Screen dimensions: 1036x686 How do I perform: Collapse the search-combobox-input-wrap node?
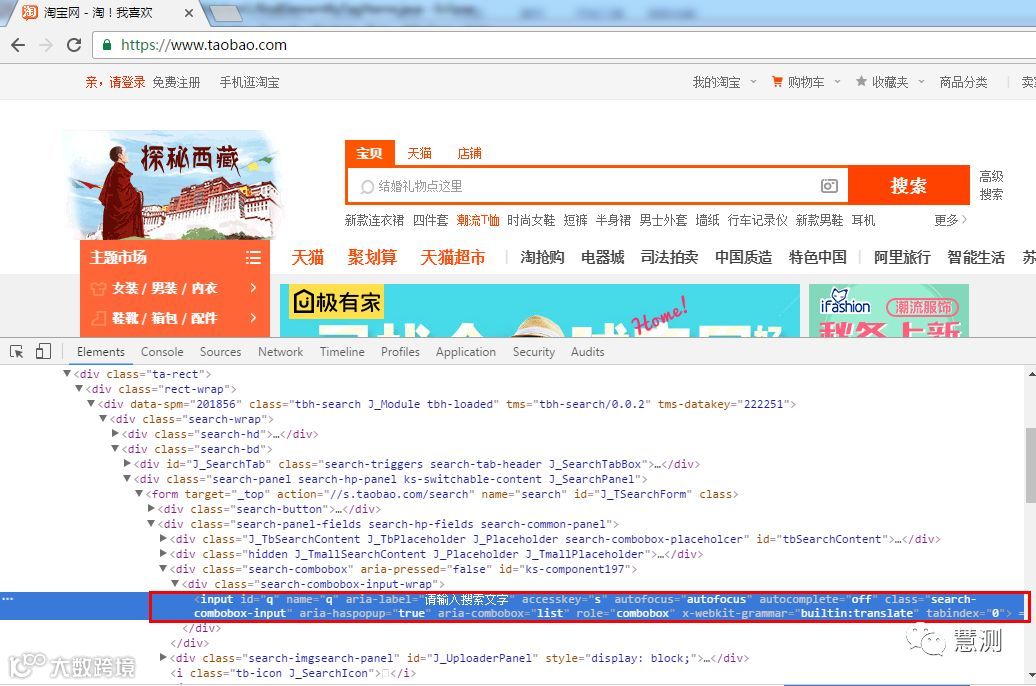(175, 584)
